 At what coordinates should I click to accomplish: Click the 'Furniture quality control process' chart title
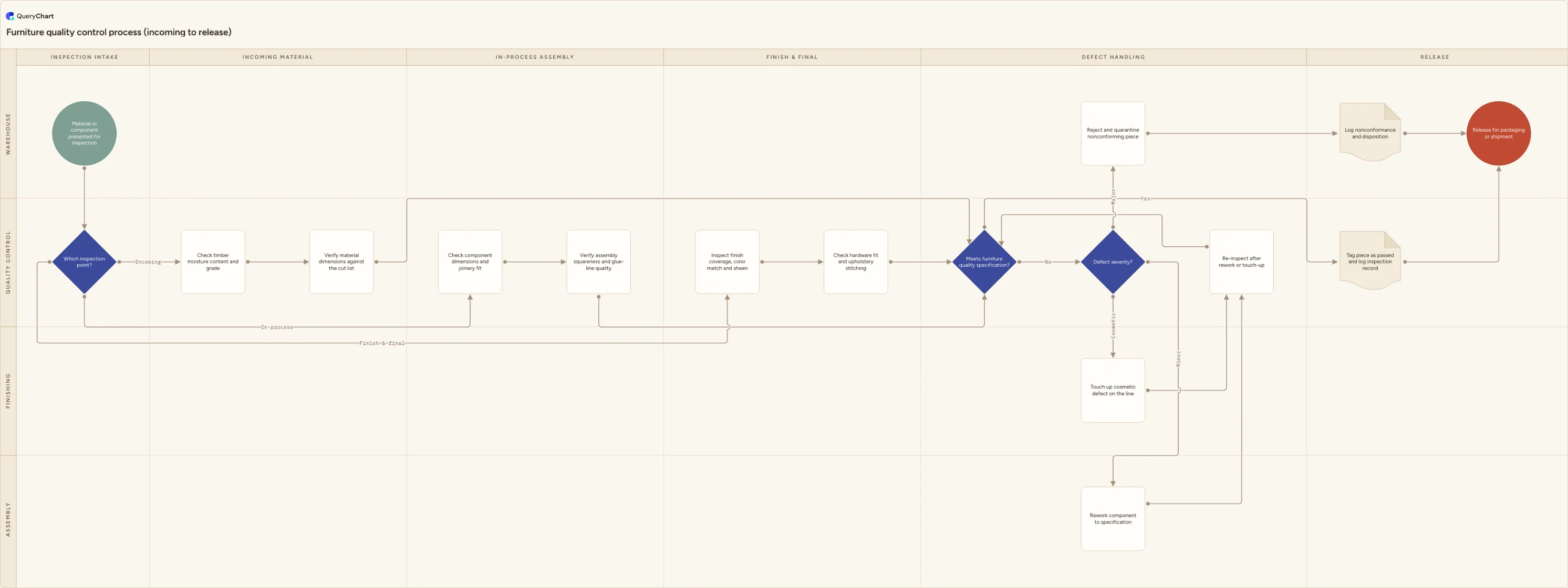pyautogui.click(x=119, y=32)
